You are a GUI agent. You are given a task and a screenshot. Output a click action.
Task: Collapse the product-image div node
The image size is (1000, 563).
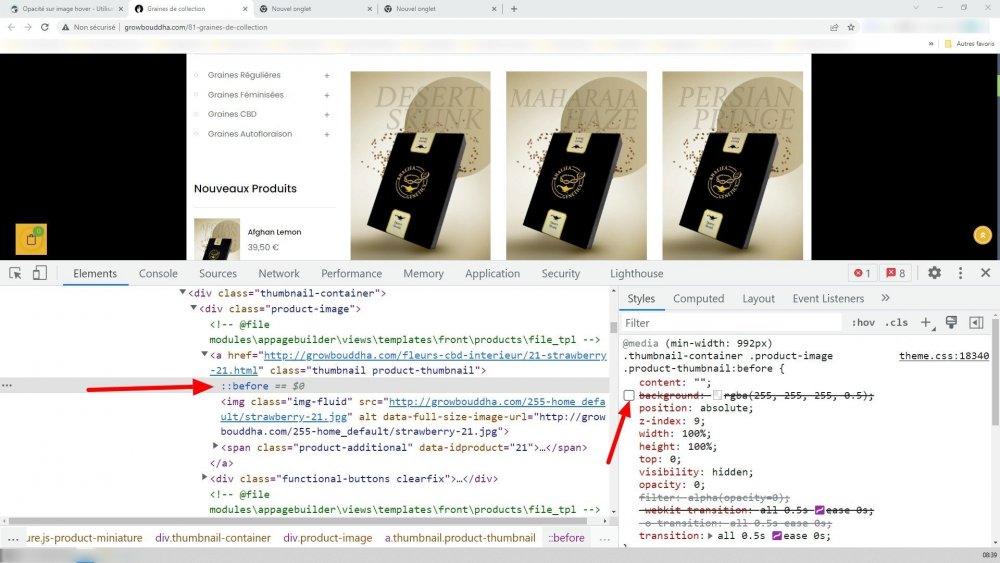[193, 308]
